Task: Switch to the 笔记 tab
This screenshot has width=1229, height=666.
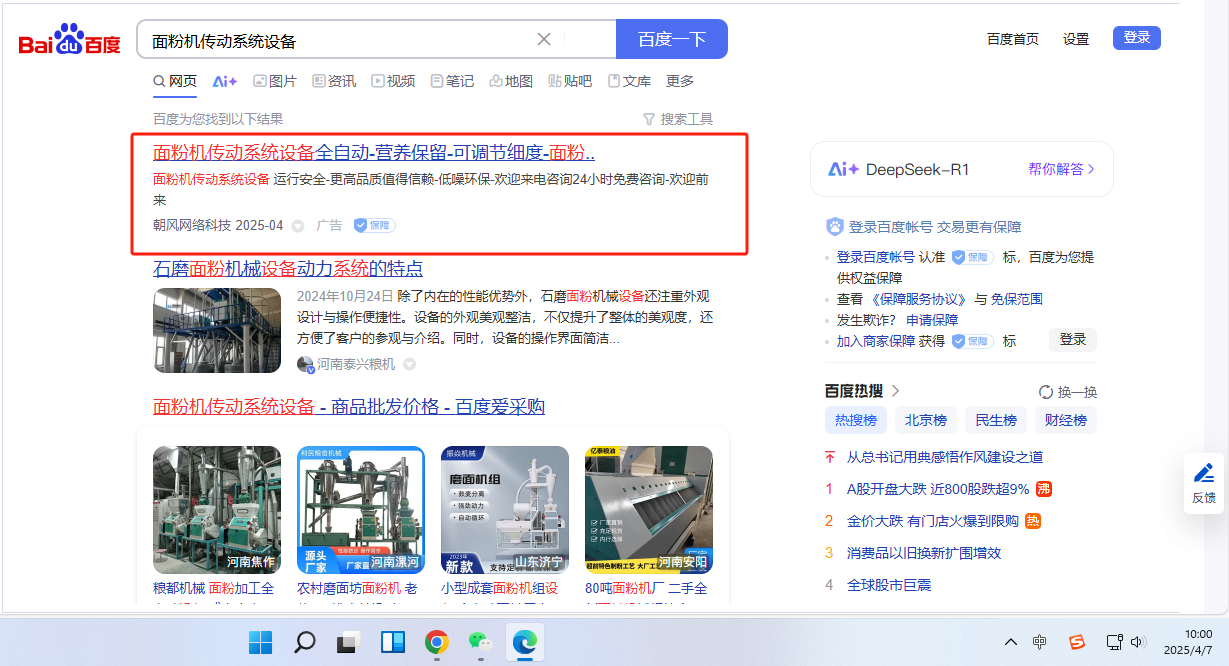Action: 452,81
